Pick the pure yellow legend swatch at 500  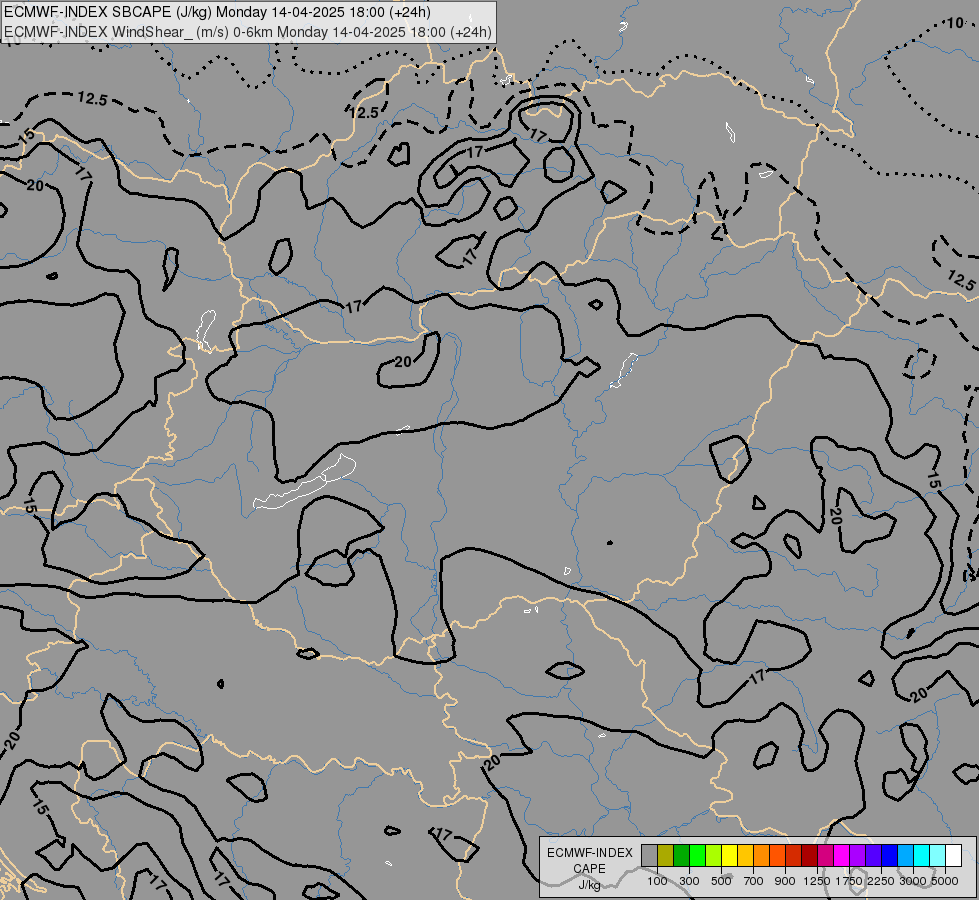pos(729,856)
